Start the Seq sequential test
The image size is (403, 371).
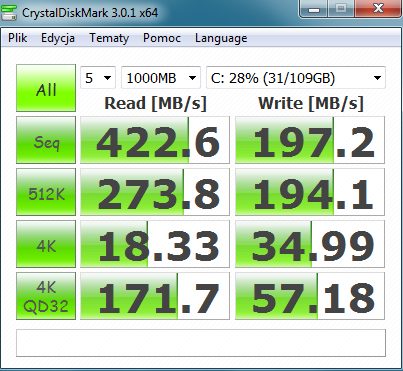point(46,140)
